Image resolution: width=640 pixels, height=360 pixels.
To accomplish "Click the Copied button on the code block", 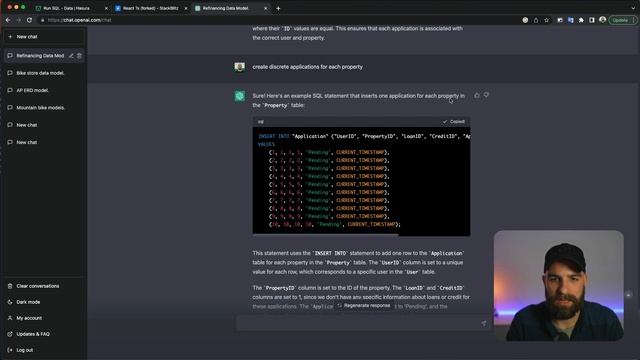I will [x=453, y=122].
